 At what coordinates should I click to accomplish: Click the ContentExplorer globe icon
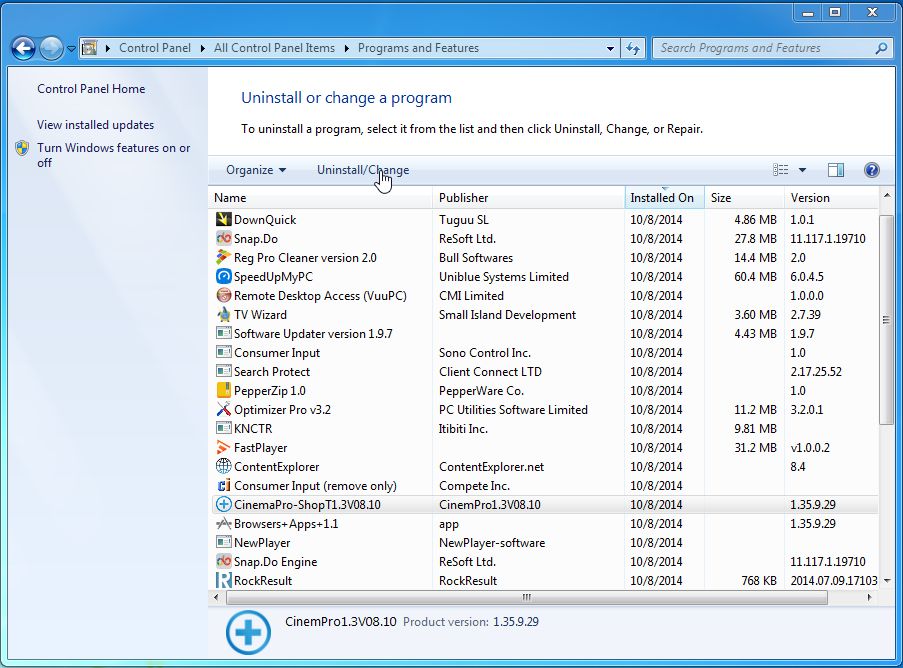pyautogui.click(x=224, y=467)
